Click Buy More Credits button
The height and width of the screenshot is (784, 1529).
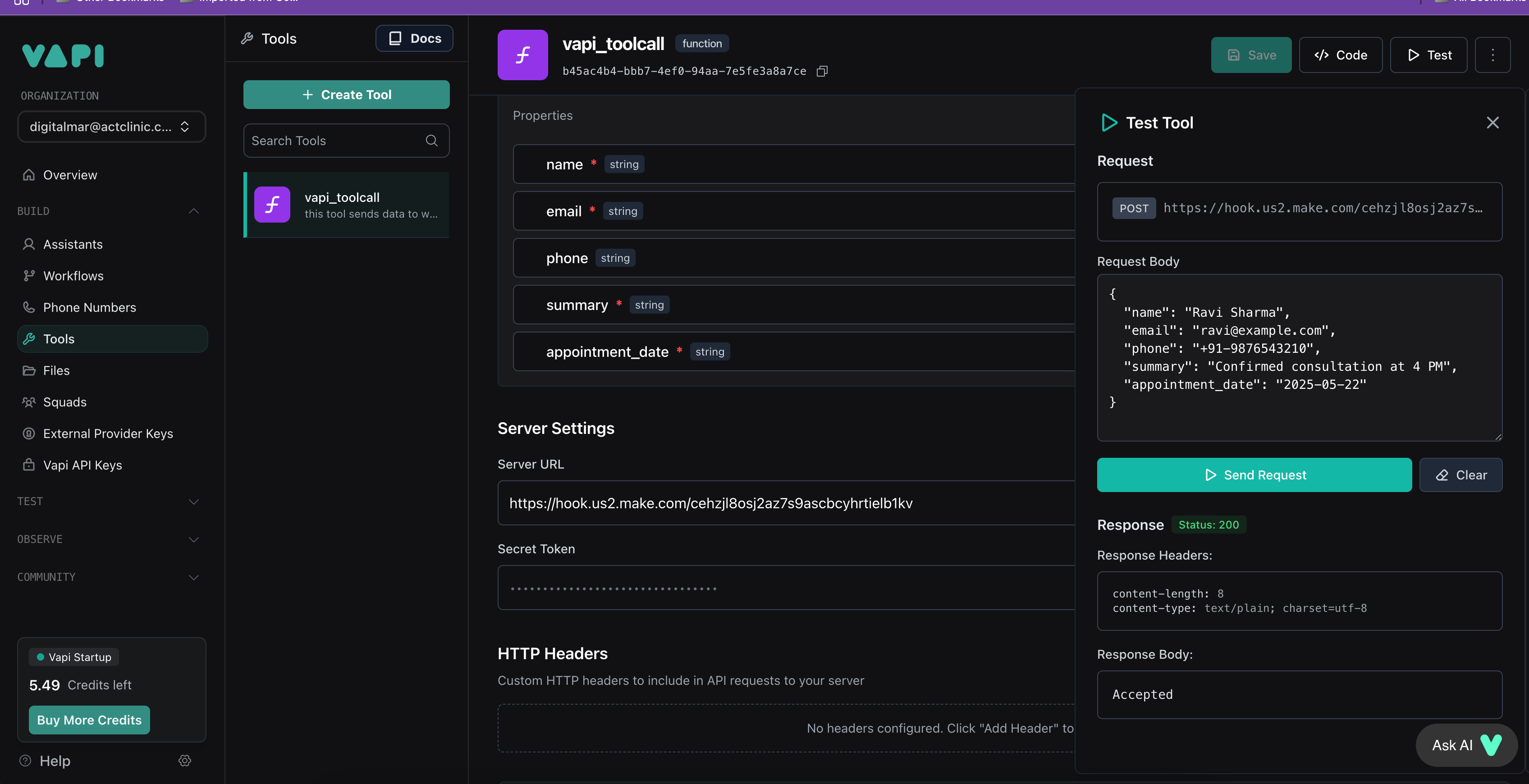[89, 720]
